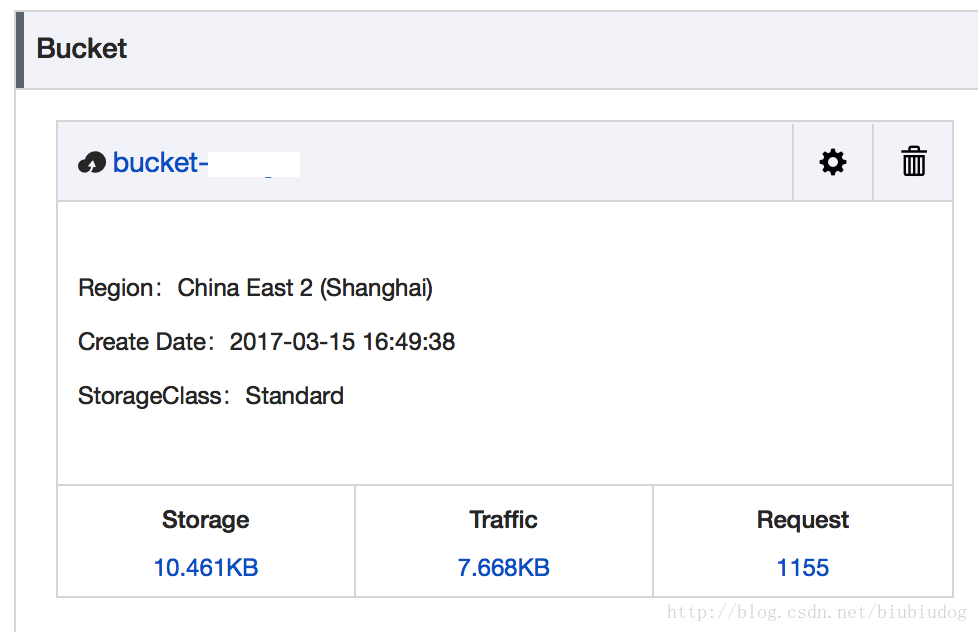978x632 pixels.
Task: Open the bucket settings gear icon
Action: tap(833, 162)
